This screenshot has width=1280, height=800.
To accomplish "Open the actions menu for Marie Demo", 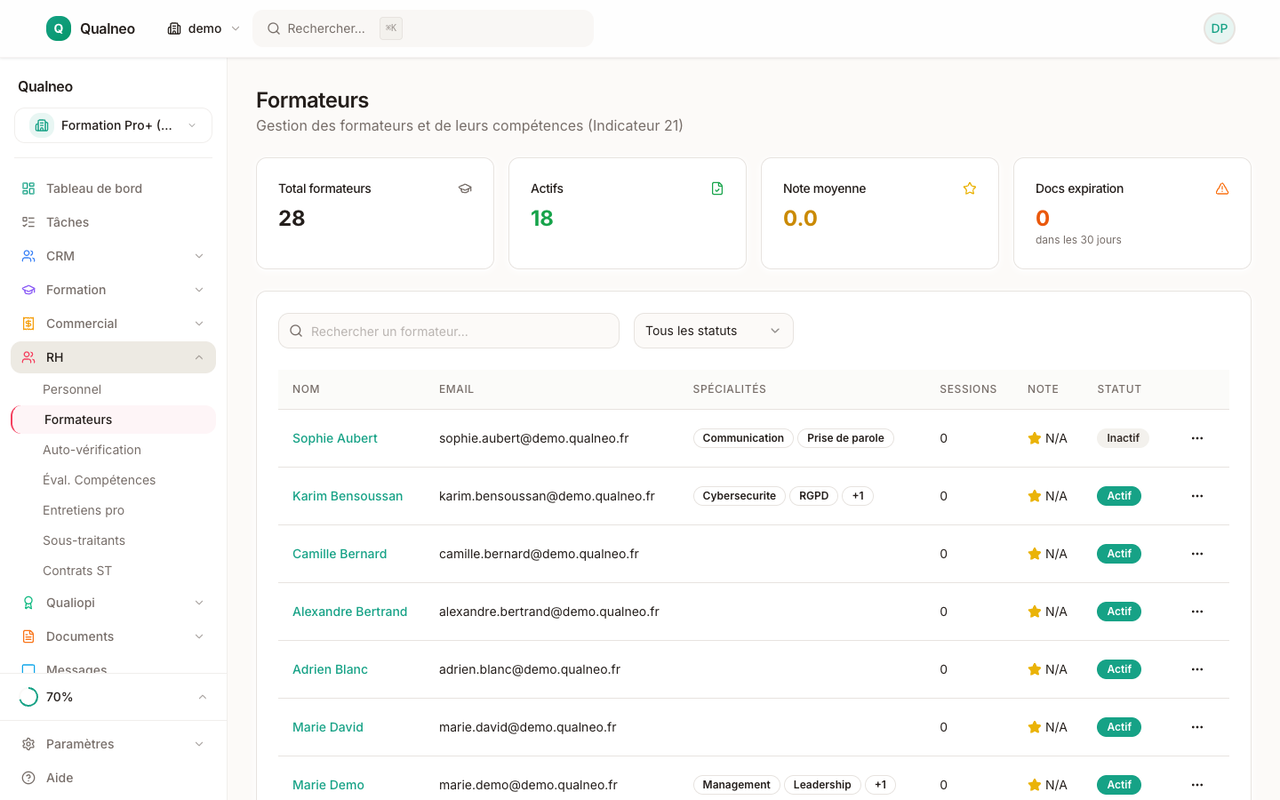I will pos(1197,785).
